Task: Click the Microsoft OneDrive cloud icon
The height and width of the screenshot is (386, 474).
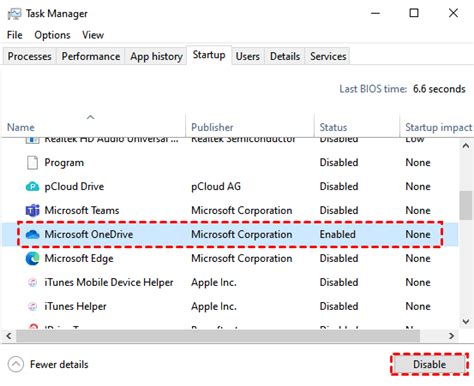Action: tap(32, 234)
